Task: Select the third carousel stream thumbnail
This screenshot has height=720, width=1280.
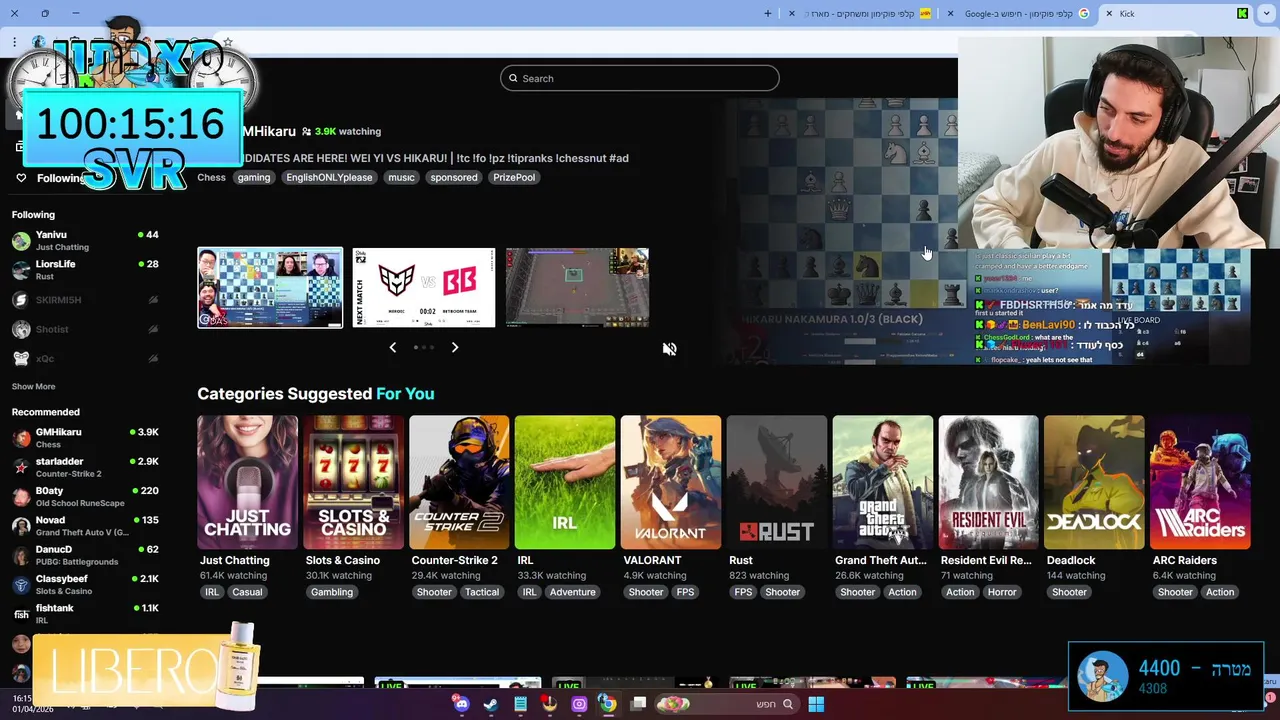Action: pyautogui.click(x=577, y=288)
